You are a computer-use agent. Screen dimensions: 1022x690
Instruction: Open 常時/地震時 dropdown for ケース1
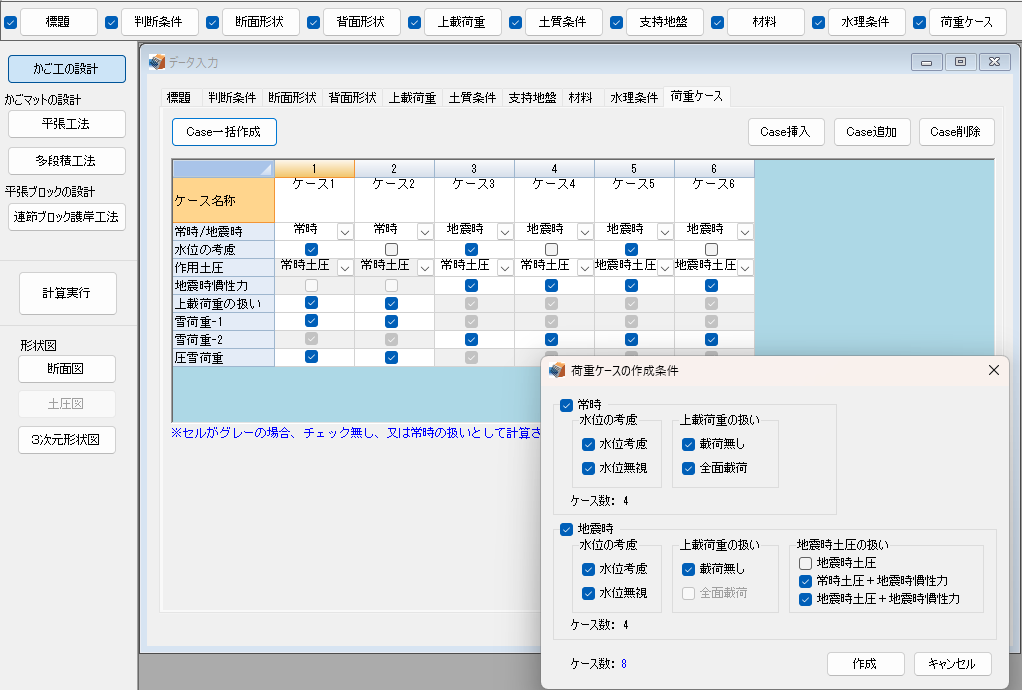[x=345, y=232]
